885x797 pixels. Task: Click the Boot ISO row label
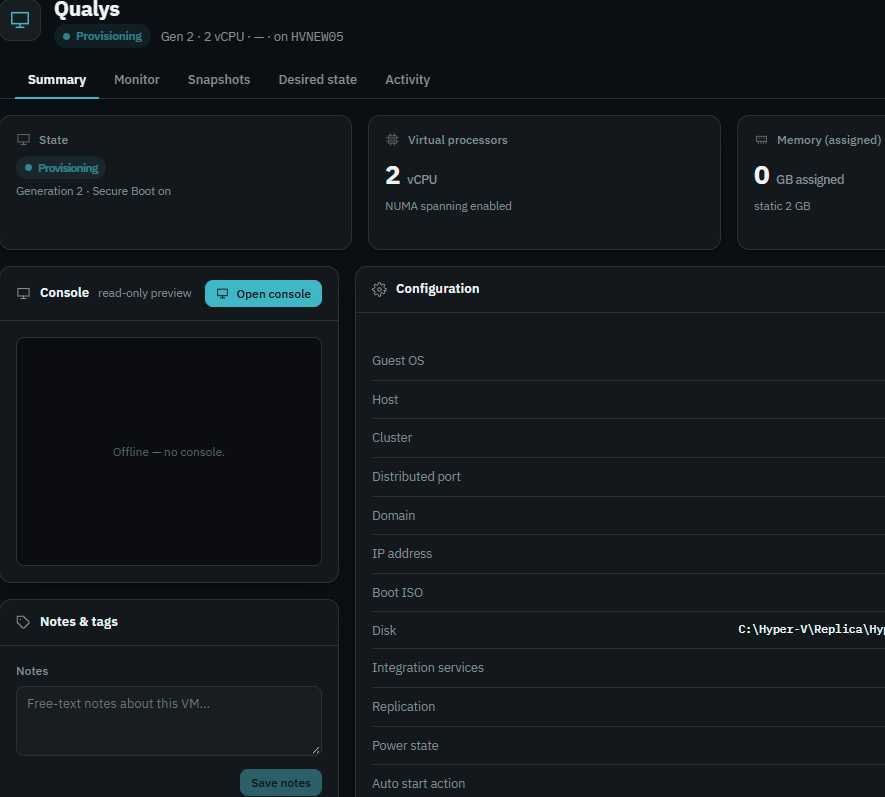pos(397,593)
